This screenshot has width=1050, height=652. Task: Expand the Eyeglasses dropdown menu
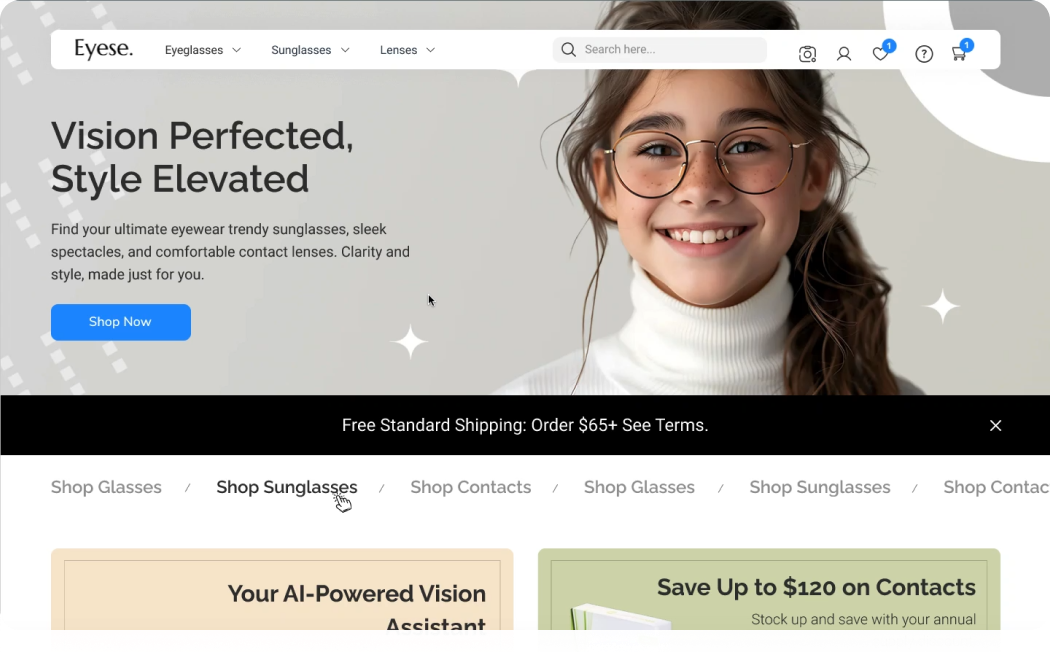coord(203,50)
